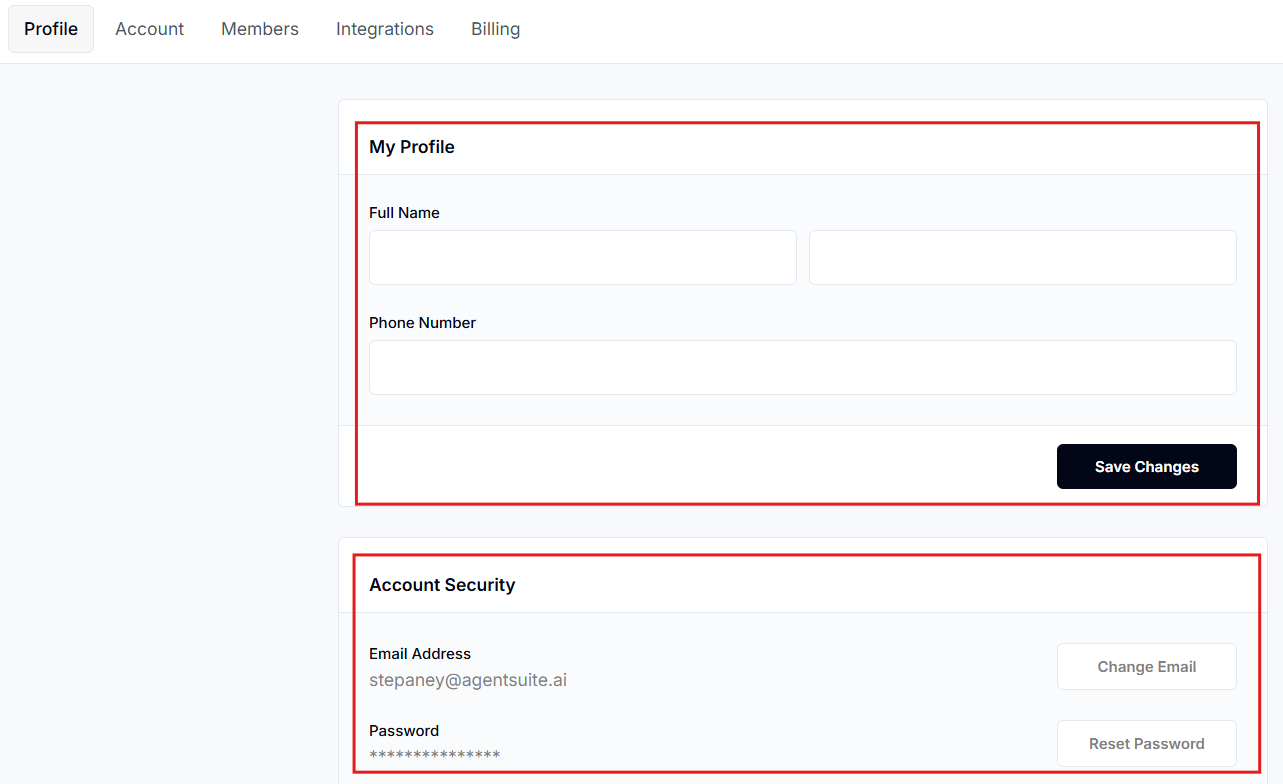Click the Phone Number field label
This screenshot has width=1283, height=784.
(422, 323)
